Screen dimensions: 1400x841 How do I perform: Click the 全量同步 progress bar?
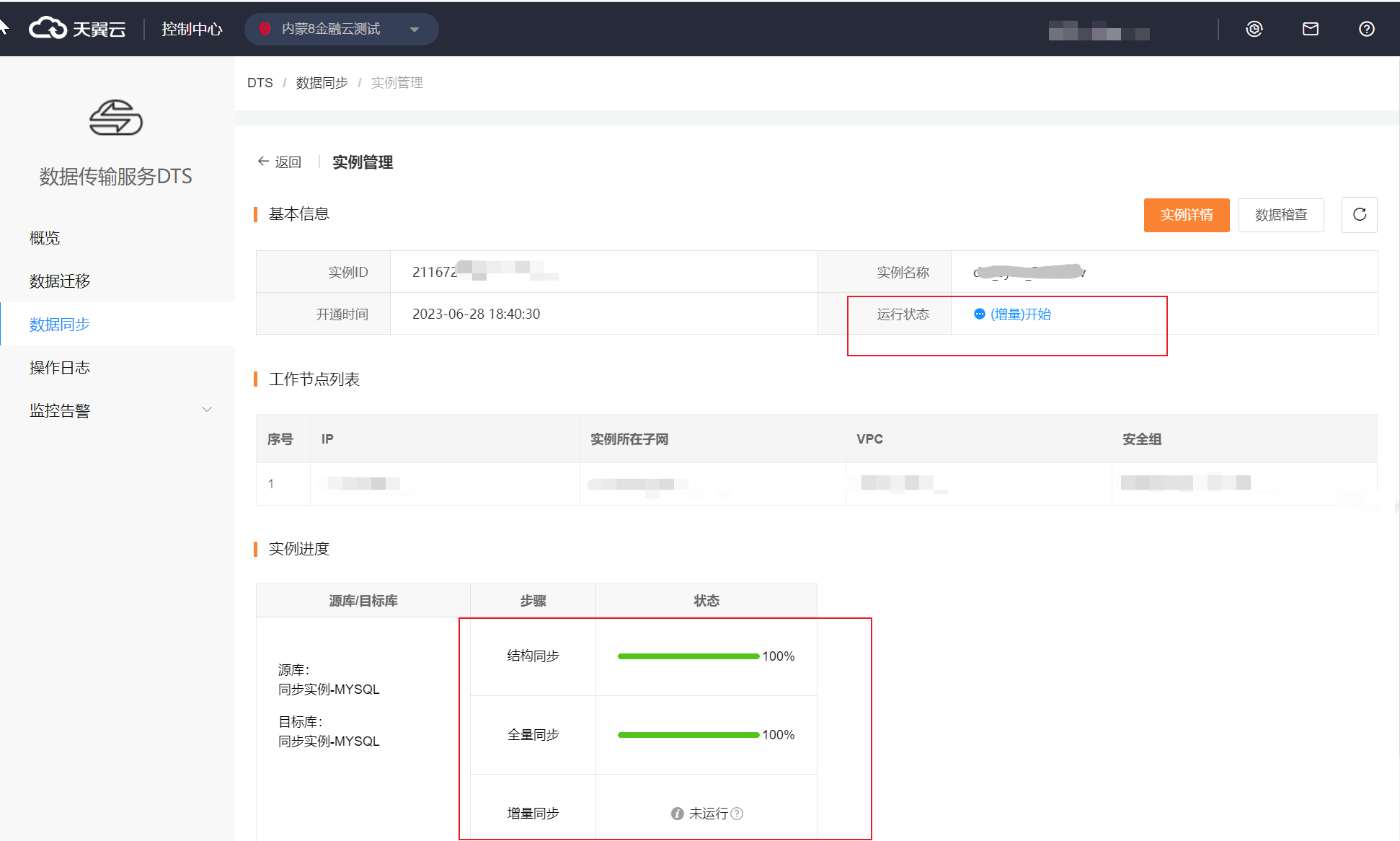click(x=688, y=735)
